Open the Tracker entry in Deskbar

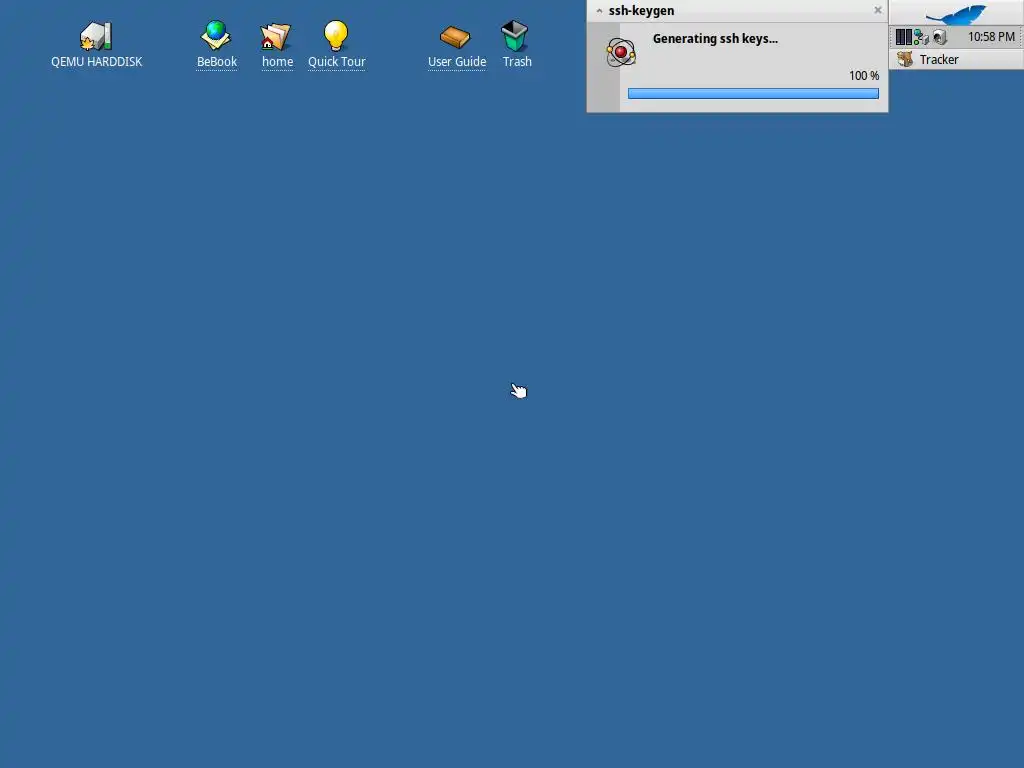click(956, 59)
